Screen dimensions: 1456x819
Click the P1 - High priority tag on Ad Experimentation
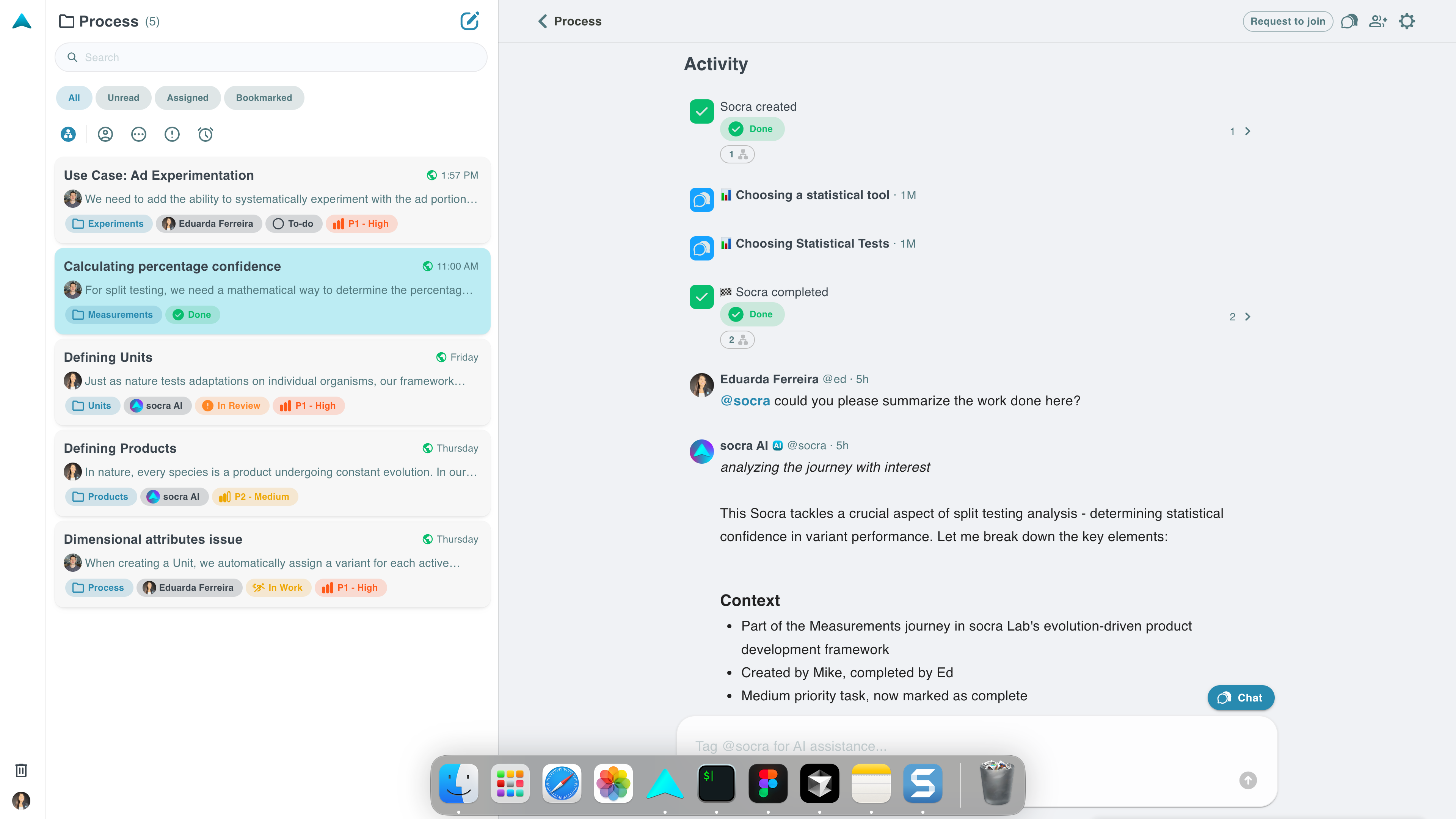pos(361,224)
